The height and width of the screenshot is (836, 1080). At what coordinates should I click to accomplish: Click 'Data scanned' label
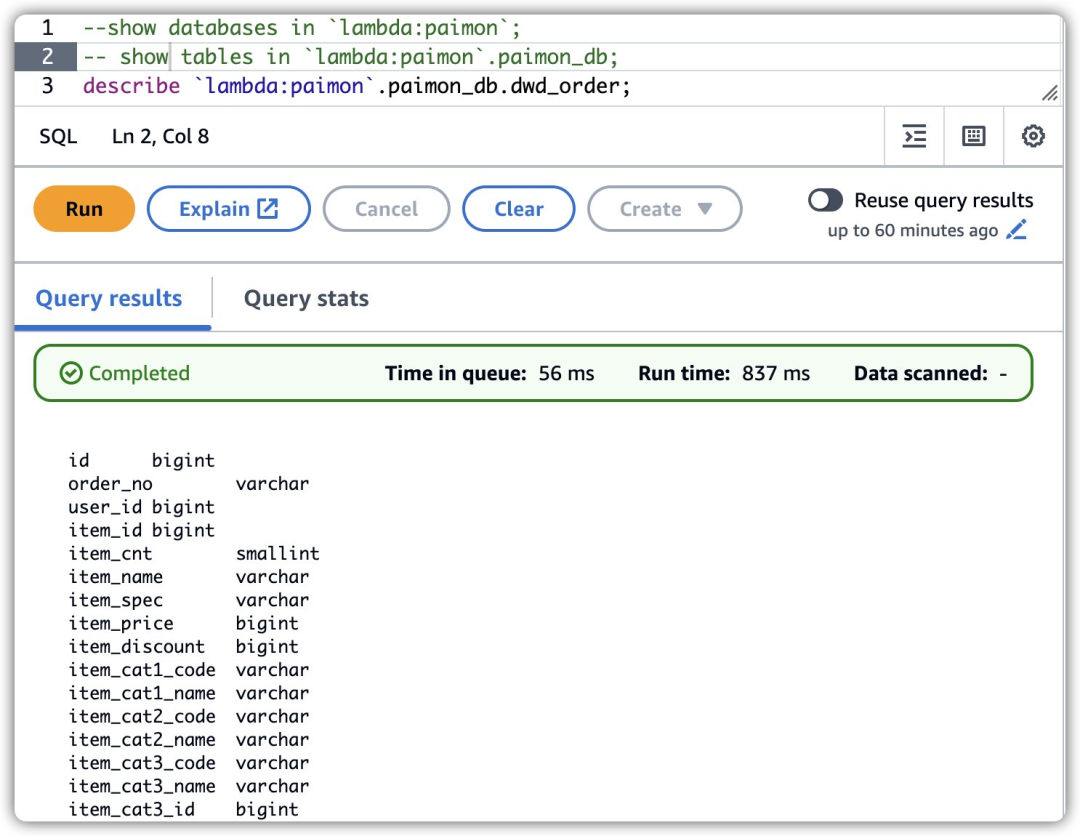(x=921, y=373)
